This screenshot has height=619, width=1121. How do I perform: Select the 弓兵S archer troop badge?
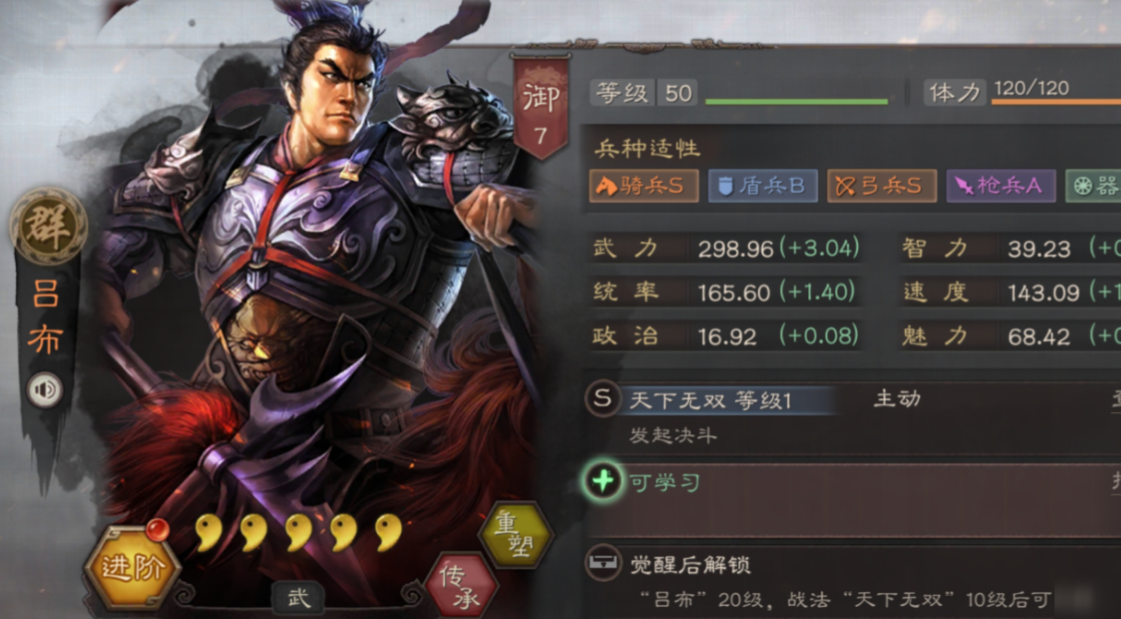[882, 186]
